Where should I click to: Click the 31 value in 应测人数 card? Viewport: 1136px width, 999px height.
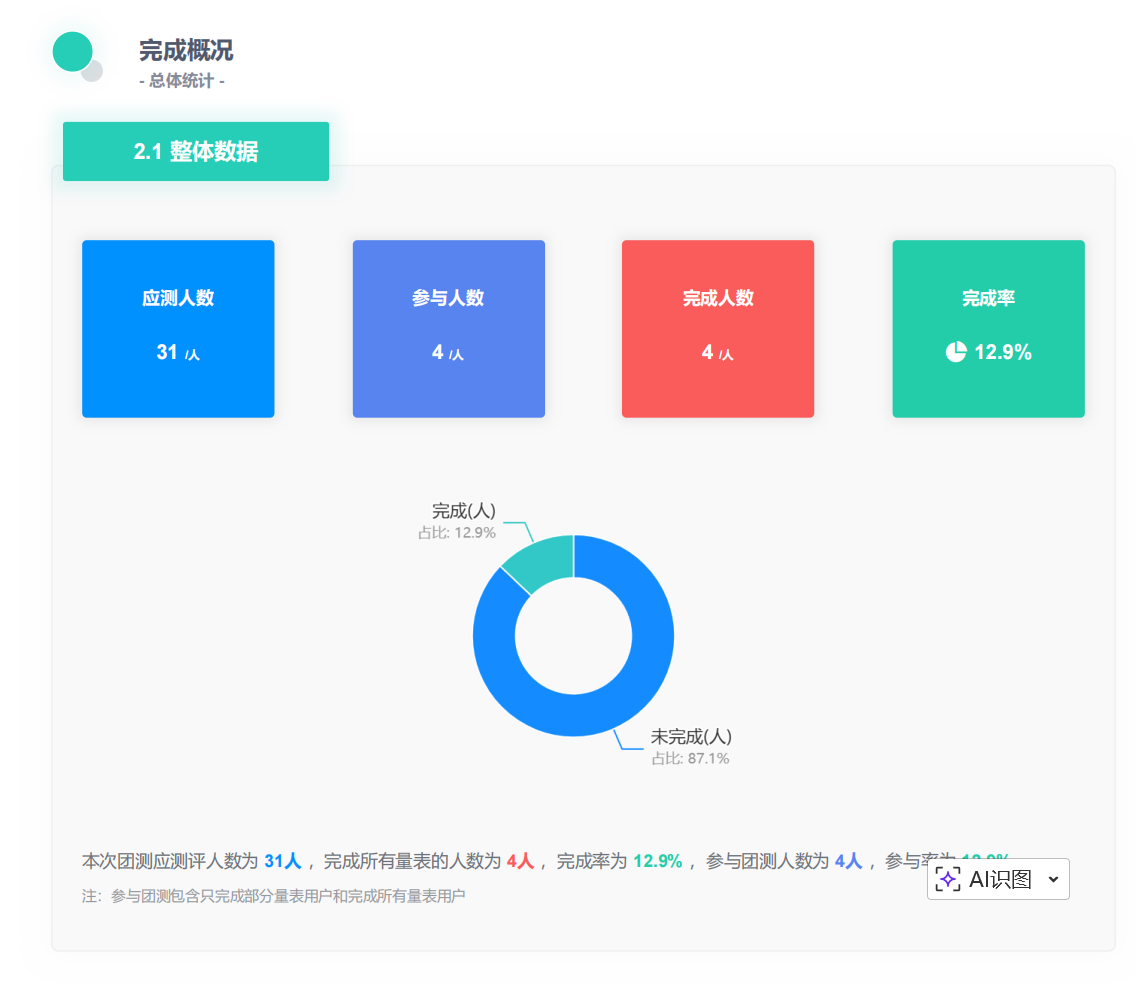click(167, 352)
